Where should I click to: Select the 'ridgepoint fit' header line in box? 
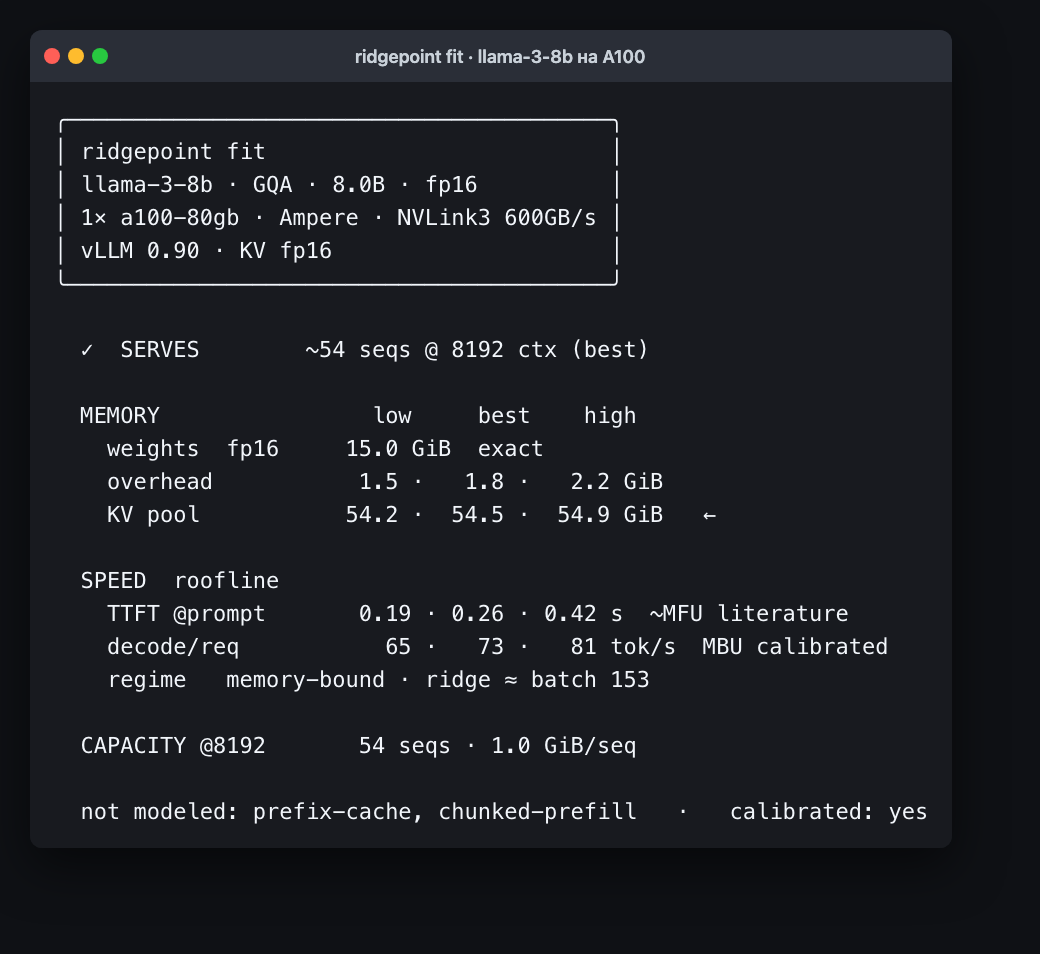click(173, 152)
